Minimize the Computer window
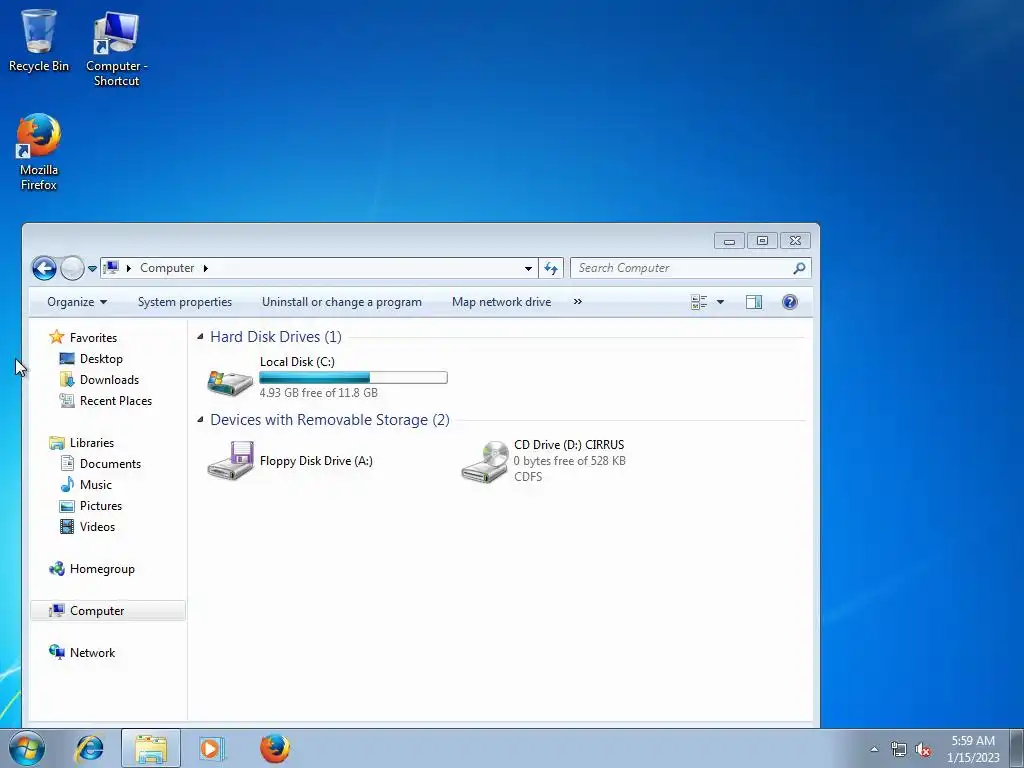 729,240
